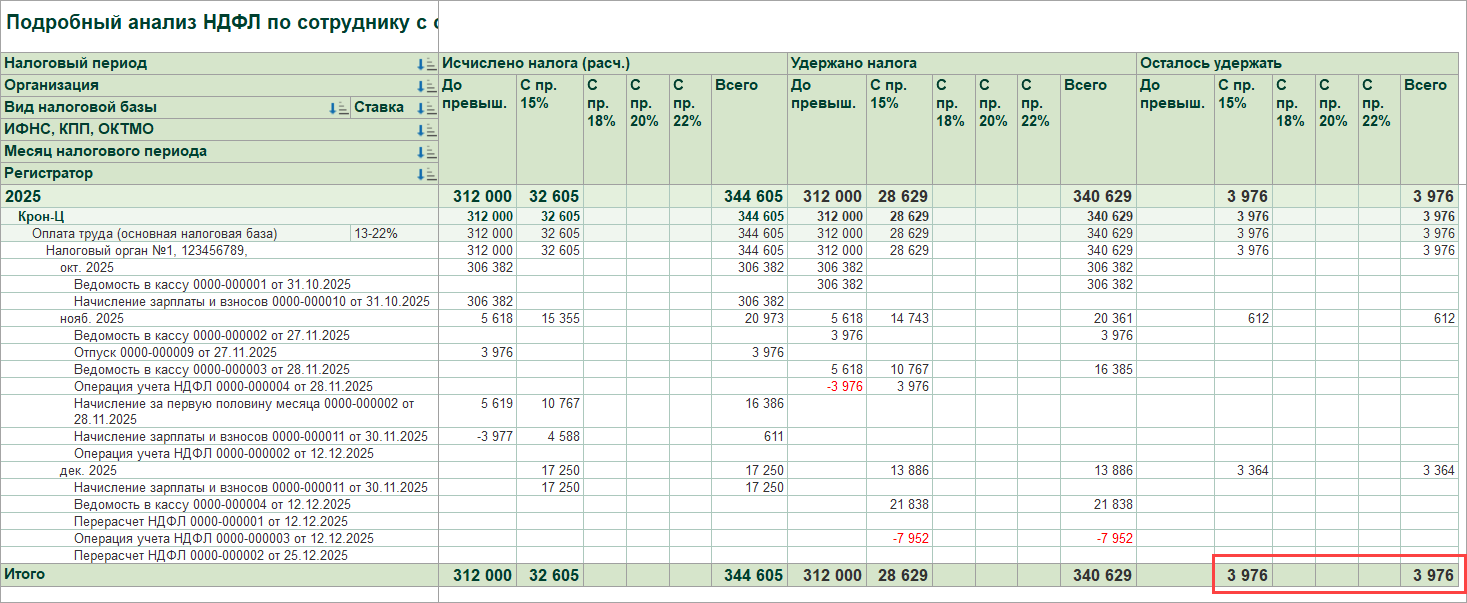Click the Удержано налога column header
1467x603 pixels.
pyautogui.click(x=962, y=63)
